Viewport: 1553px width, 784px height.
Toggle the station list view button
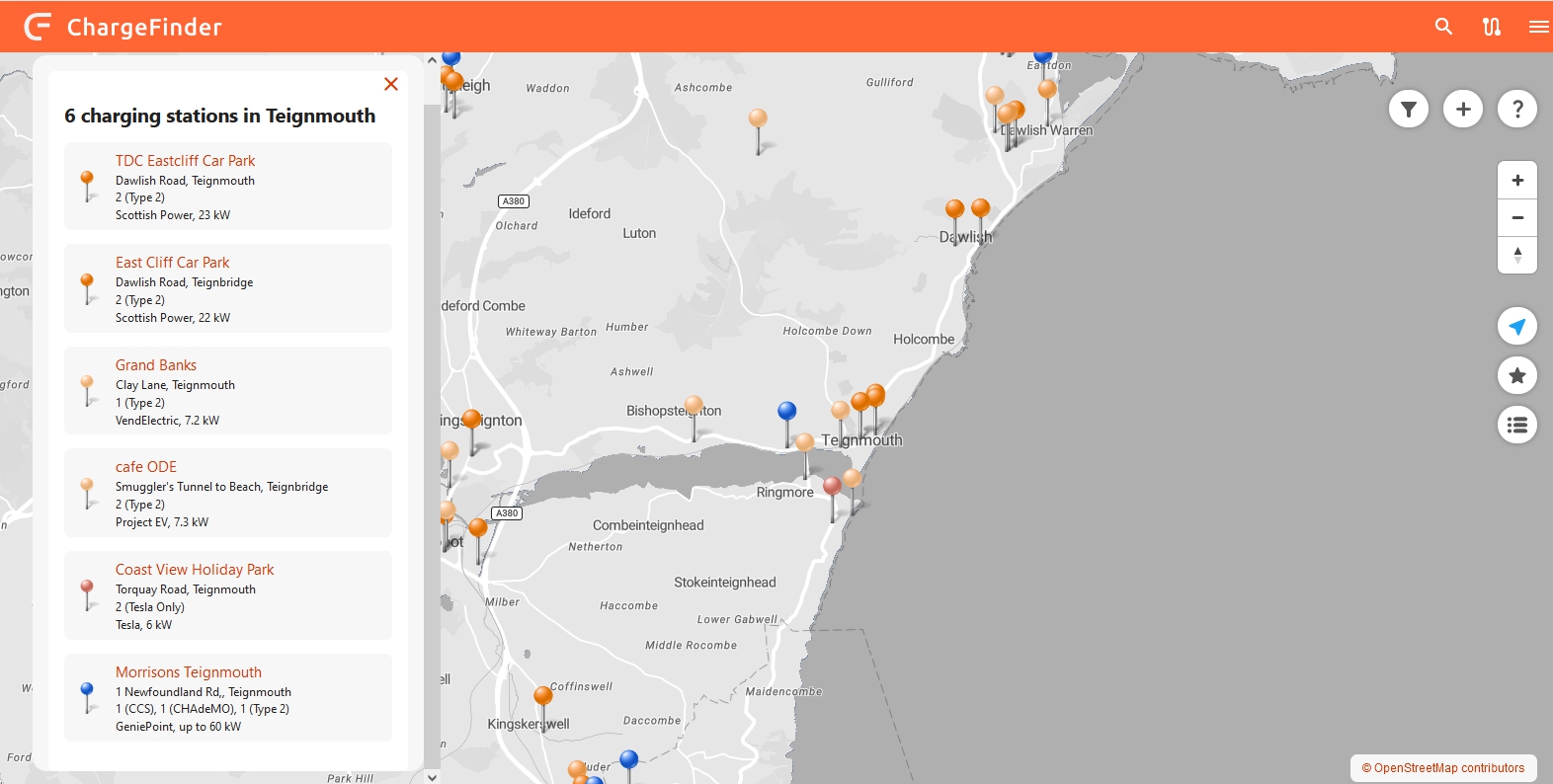click(1517, 425)
